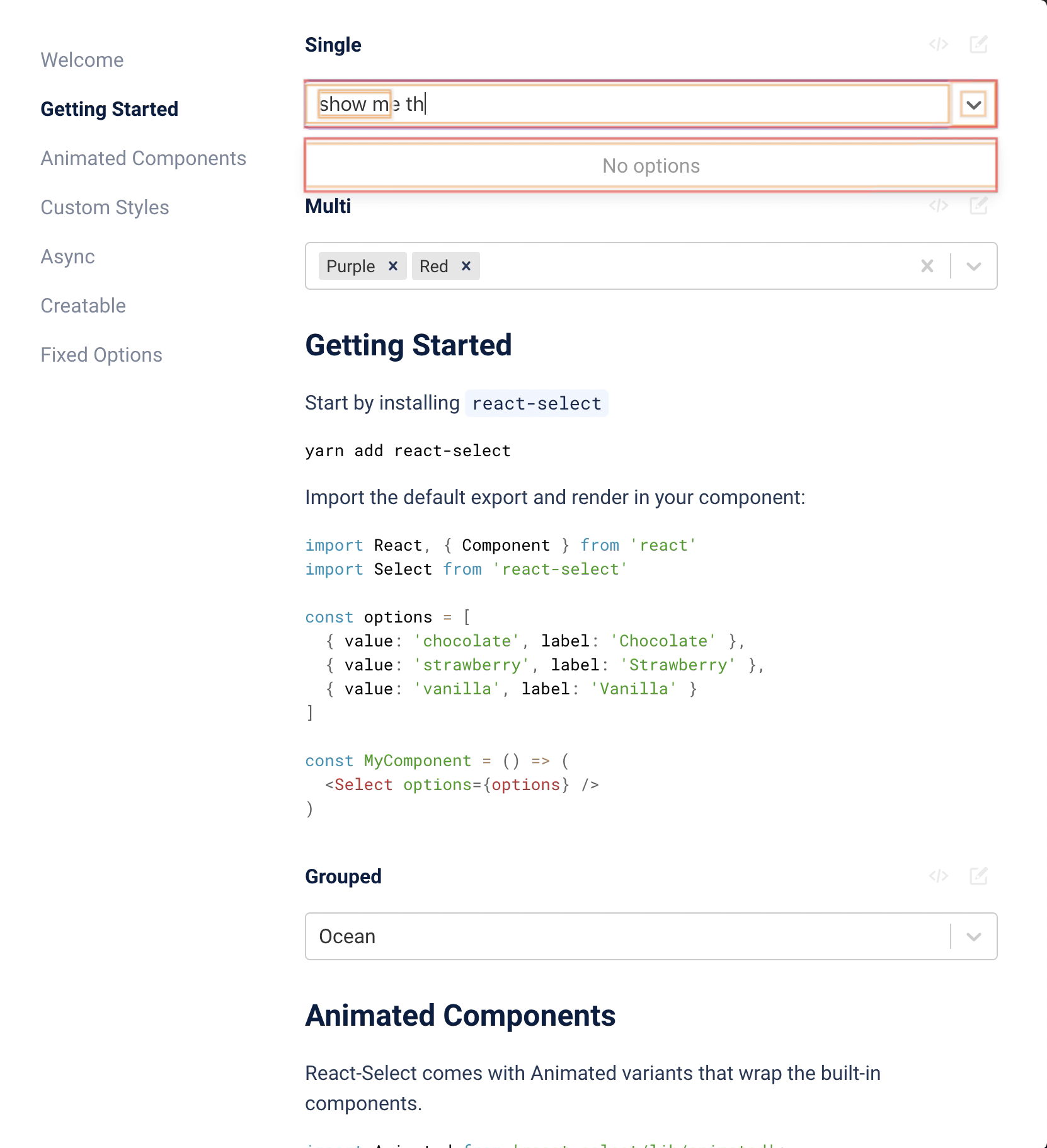Open the Single select dropdown chevron
Viewport: 1047px width, 1148px height.
(x=972, y=104)
